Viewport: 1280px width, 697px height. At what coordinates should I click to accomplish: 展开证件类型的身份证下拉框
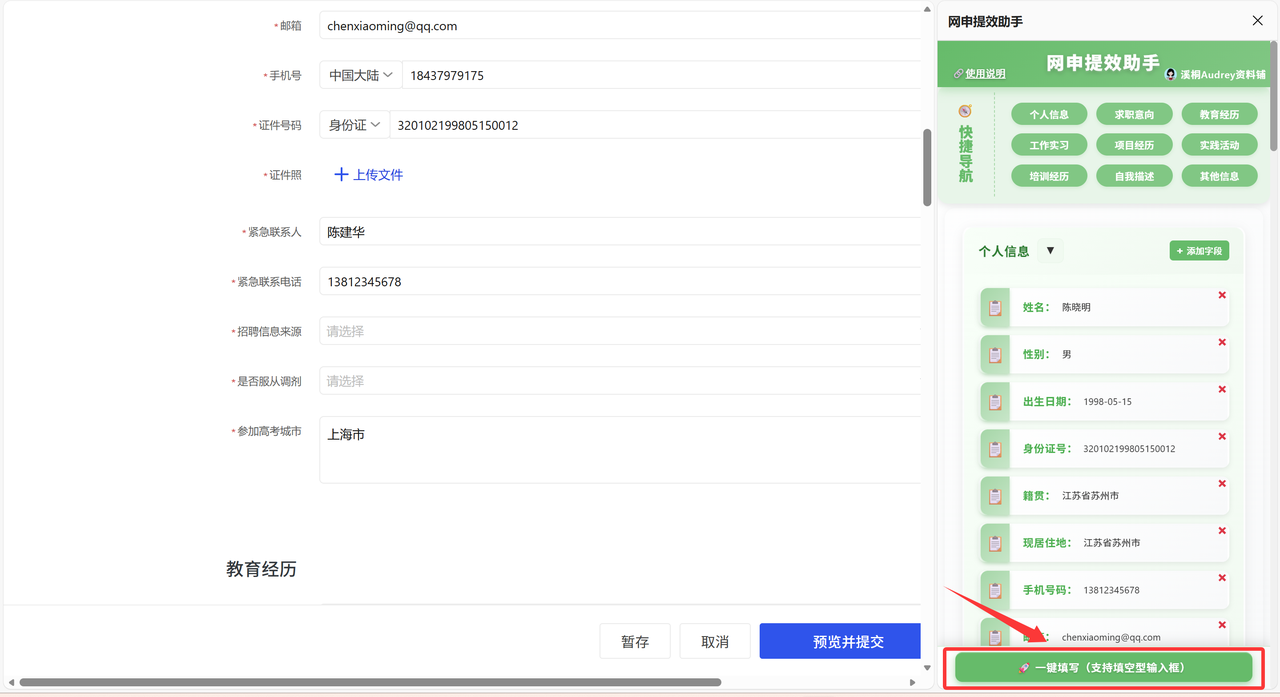[355, 125]
